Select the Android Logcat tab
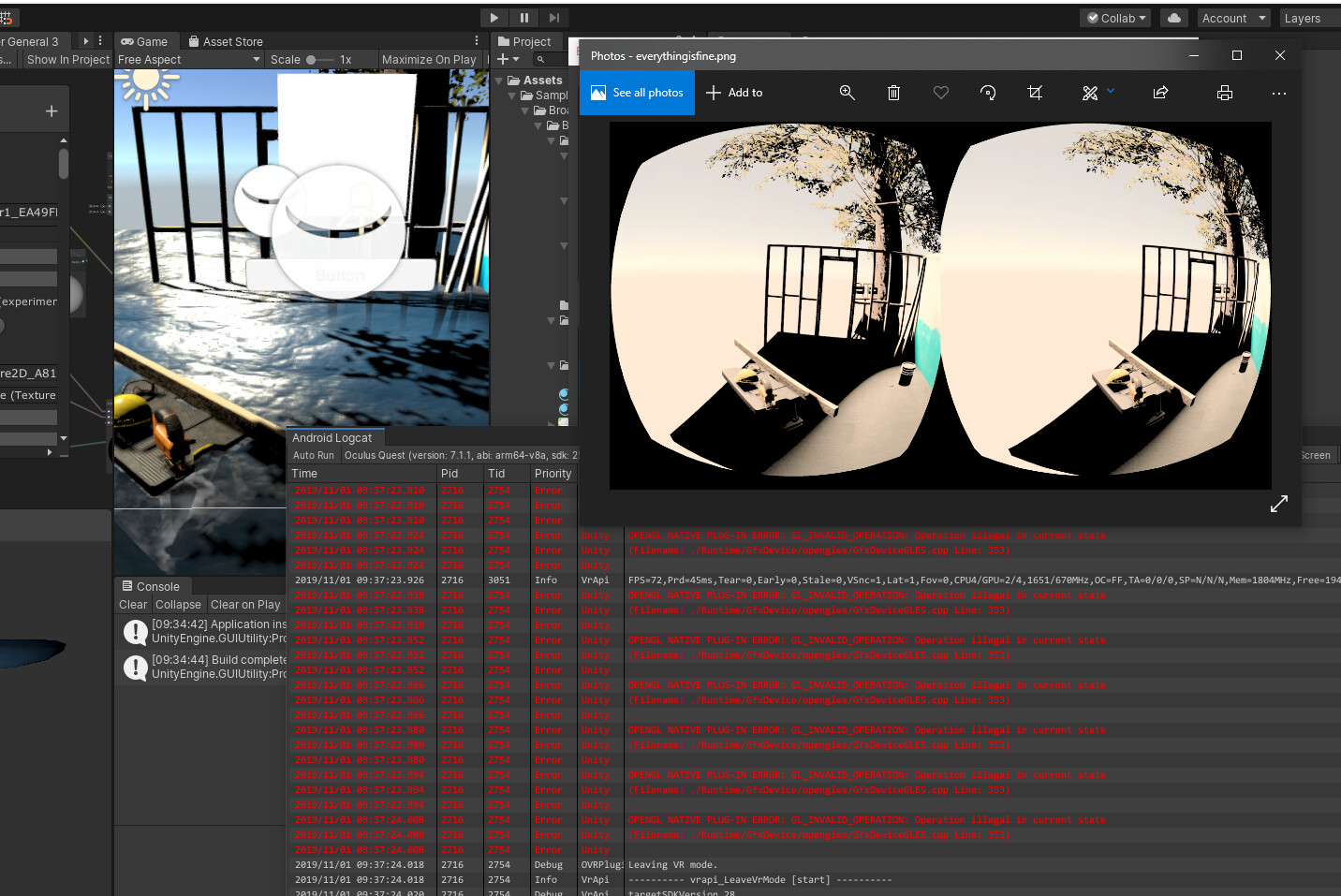The width and height of the screenshot is (1341, 896). point(333,436)
